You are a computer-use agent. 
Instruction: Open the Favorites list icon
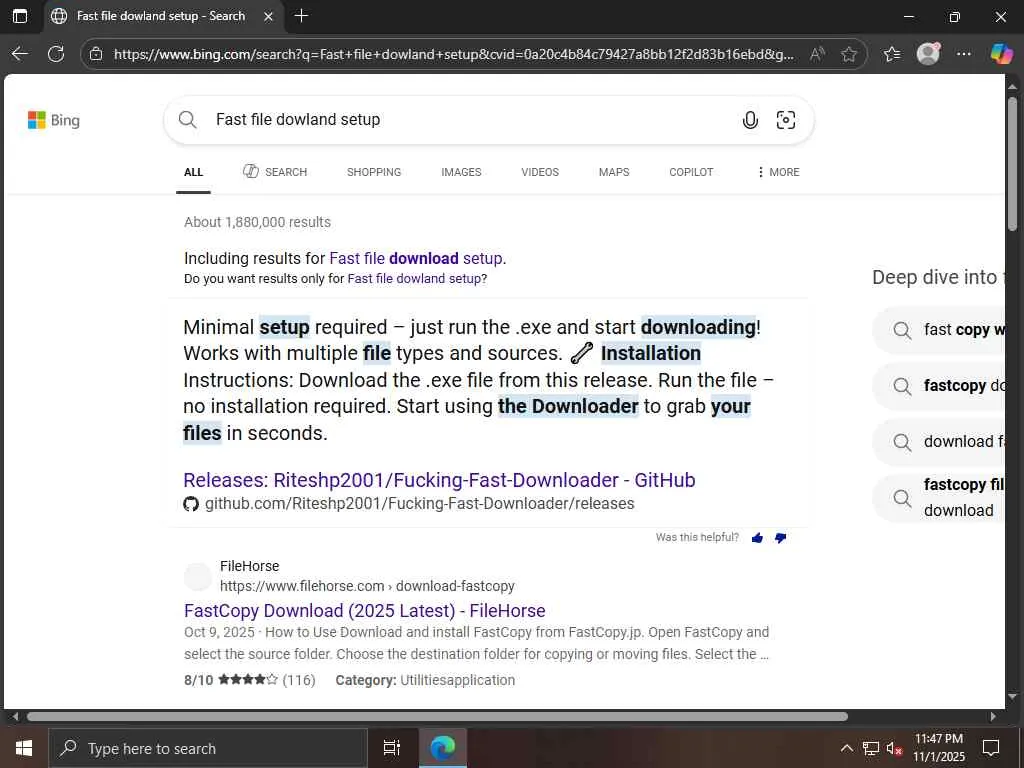(892, 54)
